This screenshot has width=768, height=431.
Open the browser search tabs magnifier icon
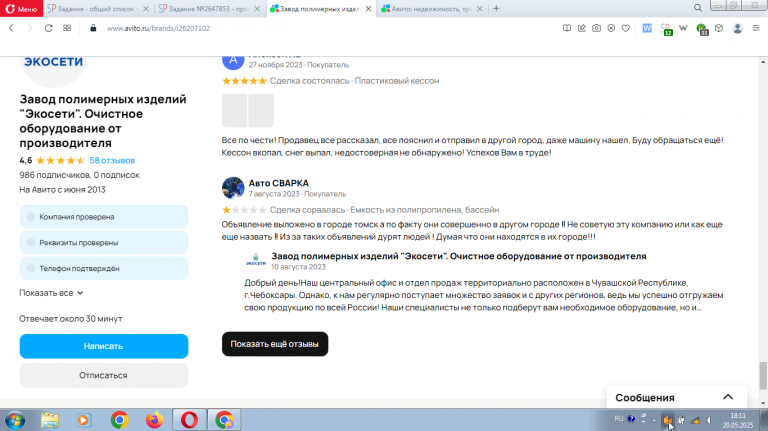pyautogui.click(x=698, y=8)
